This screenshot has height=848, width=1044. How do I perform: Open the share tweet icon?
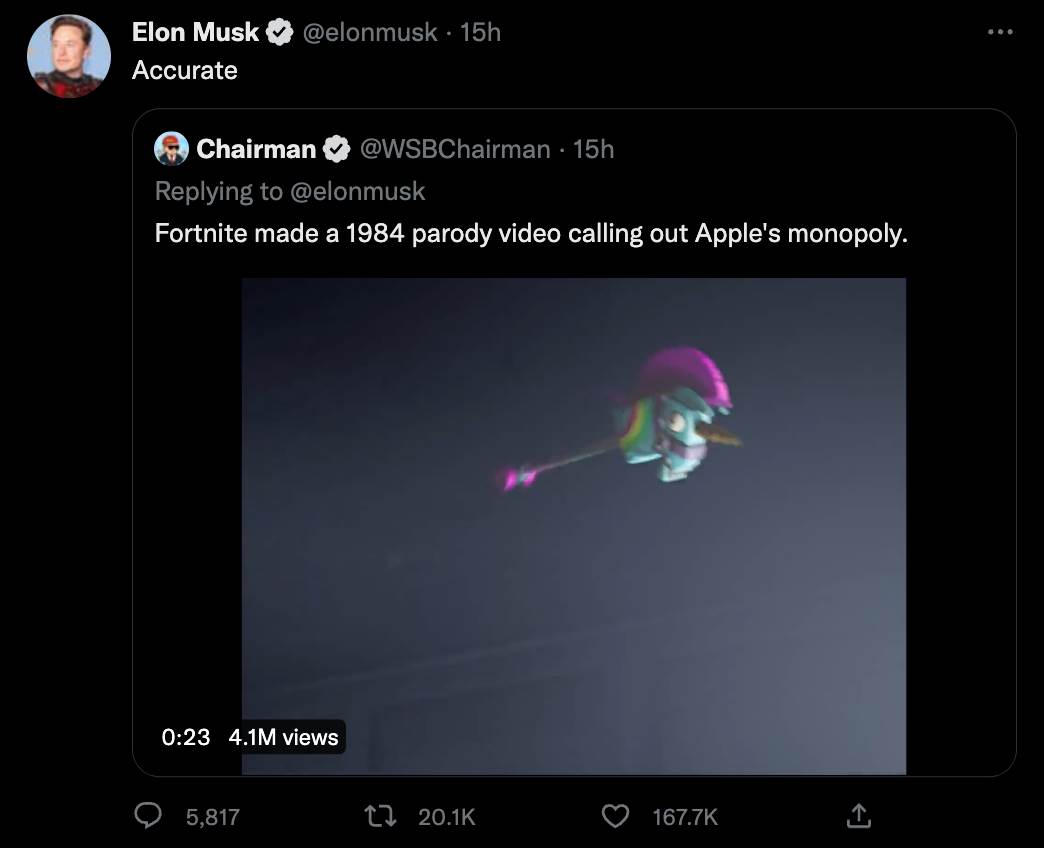point(858,817)
